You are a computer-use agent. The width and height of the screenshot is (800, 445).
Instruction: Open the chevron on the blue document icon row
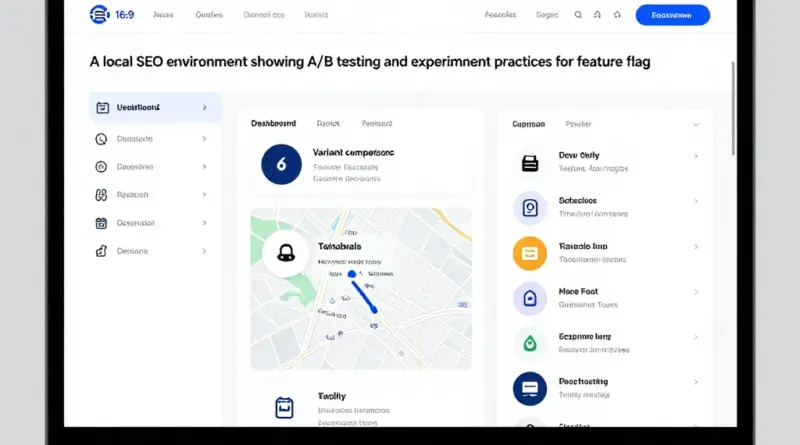(696, 201)
